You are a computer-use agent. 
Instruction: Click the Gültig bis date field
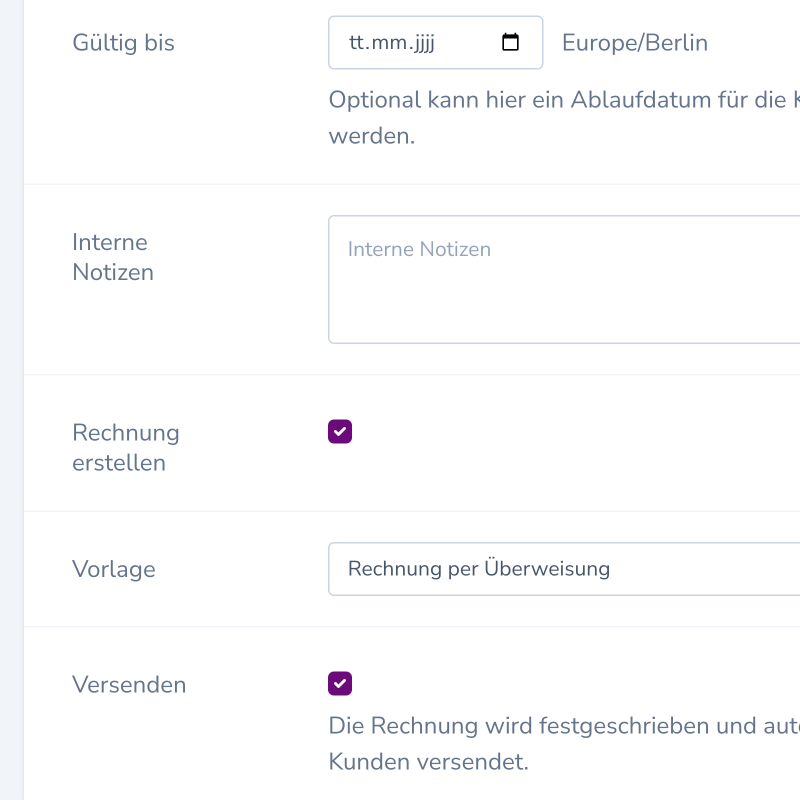pyautogui.click(x=435, y=42)
